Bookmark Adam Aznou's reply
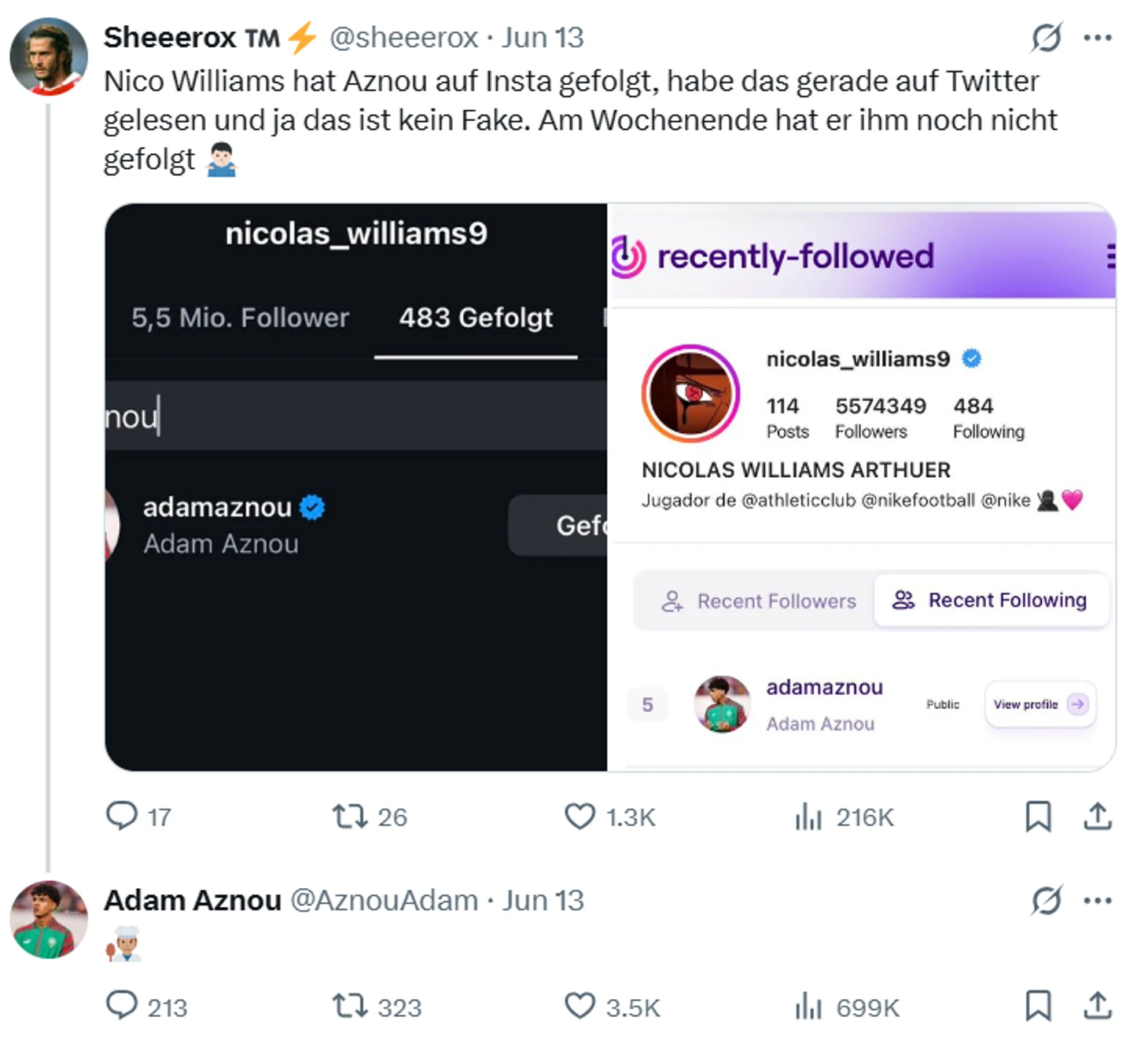Viewport: 1148px width, 1043px height. 1038,1006
